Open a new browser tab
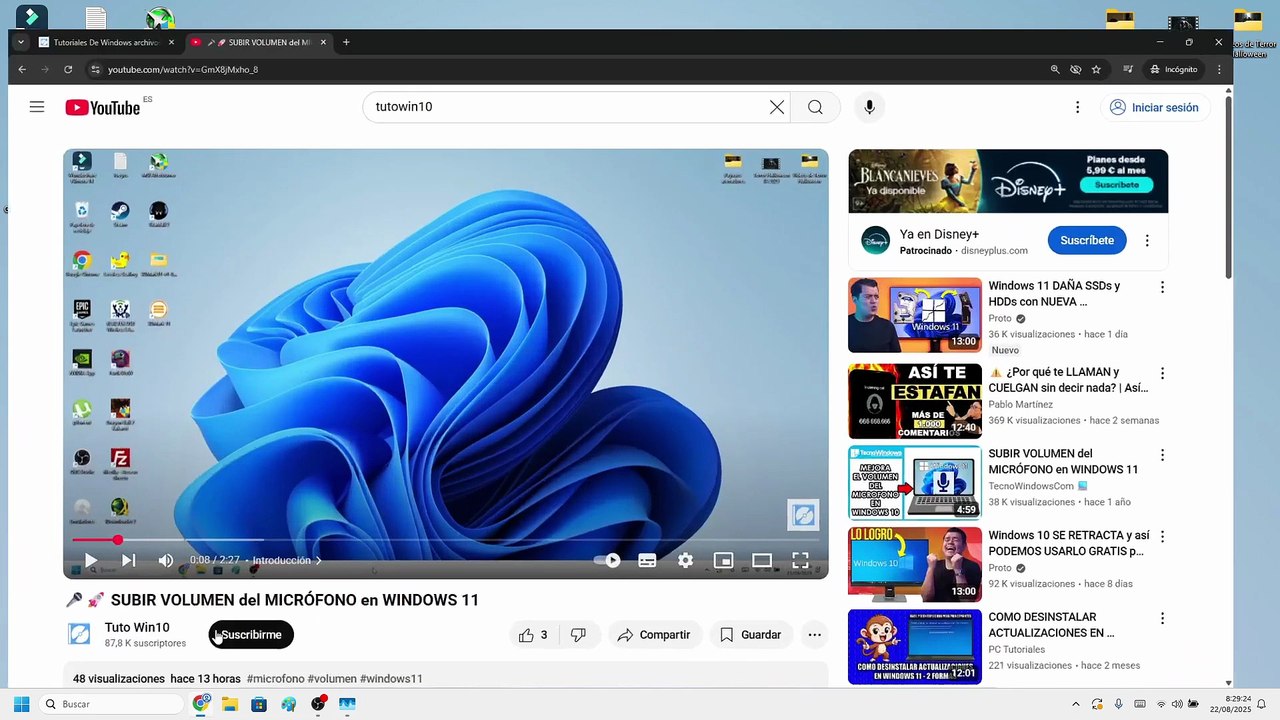The height and width of the screenshot is (720, 1280). [346, 42]
